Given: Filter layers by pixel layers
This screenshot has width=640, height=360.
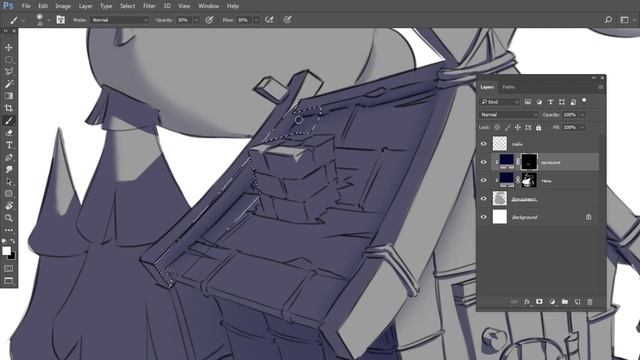Looking at the screenshot, I should click(528, 102).
